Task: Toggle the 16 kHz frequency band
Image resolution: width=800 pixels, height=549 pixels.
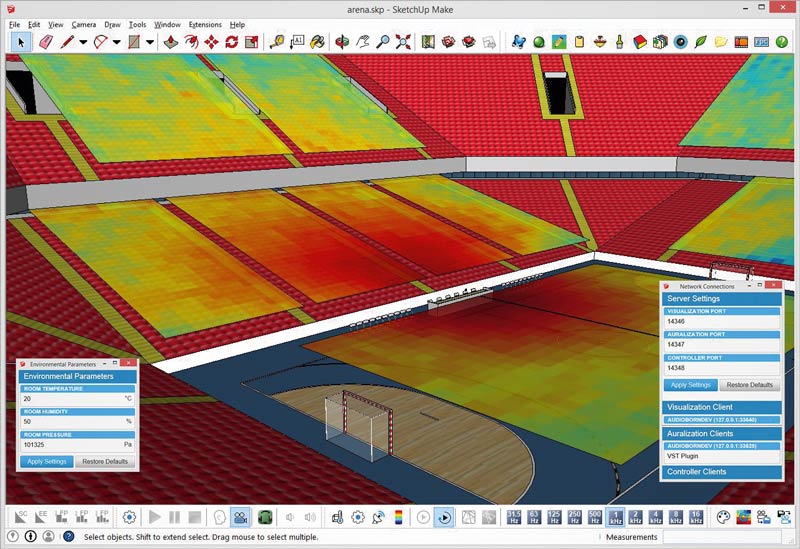Action: coord(696,517)
